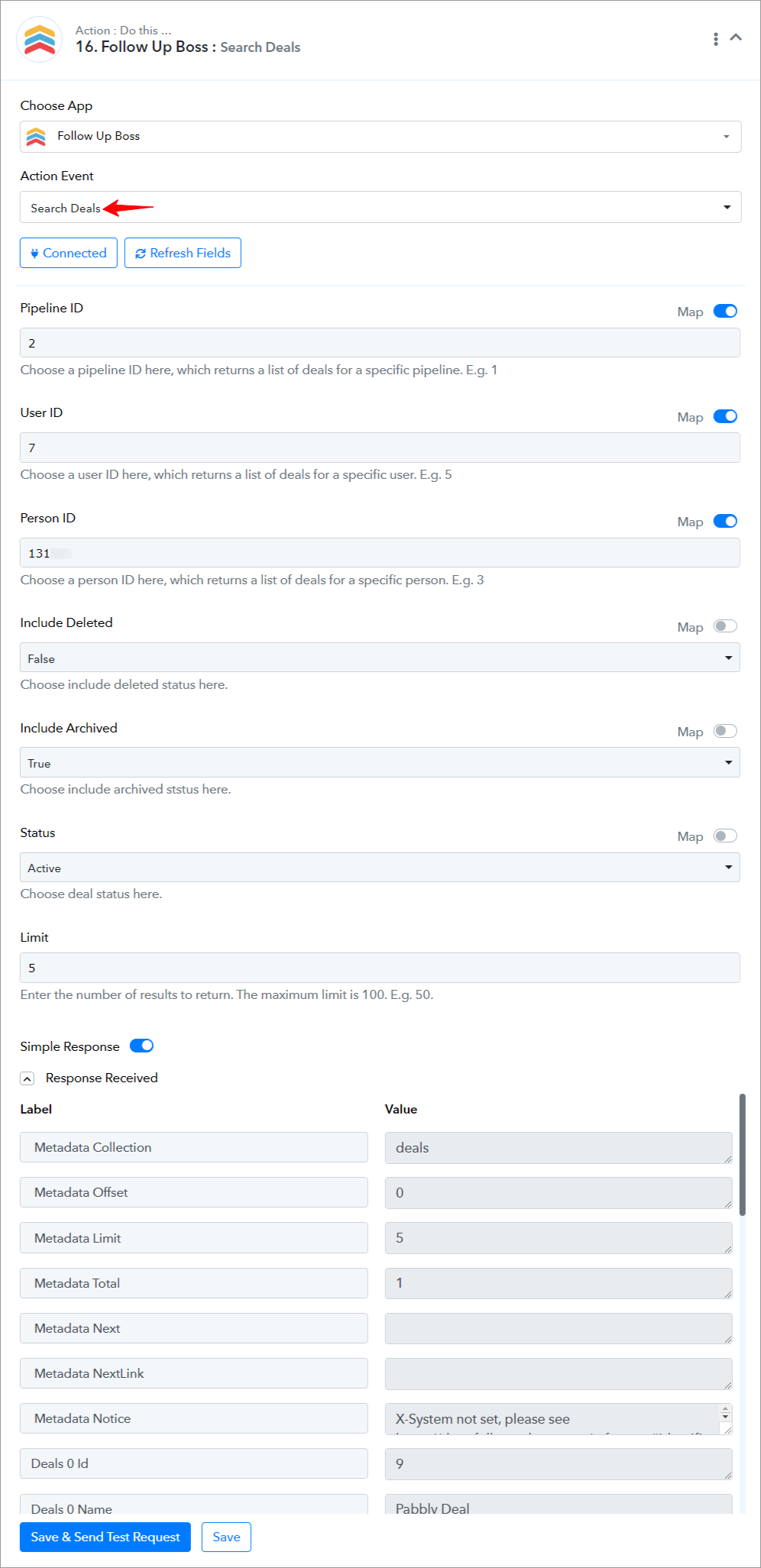This screenshot has height=1568, width=761.
Task: Click the response panel vertical scrollbar
Action: tap(742, 1154)
